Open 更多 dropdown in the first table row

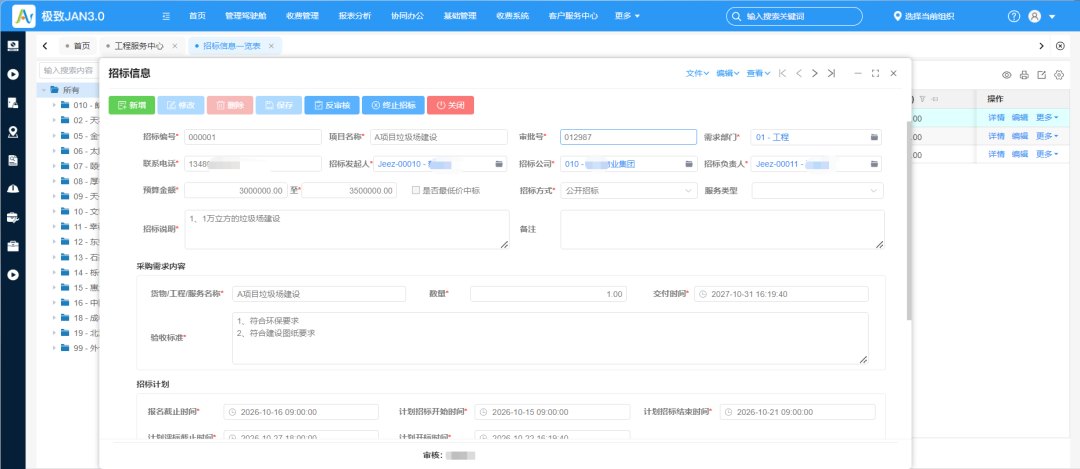pos(1047,118)
